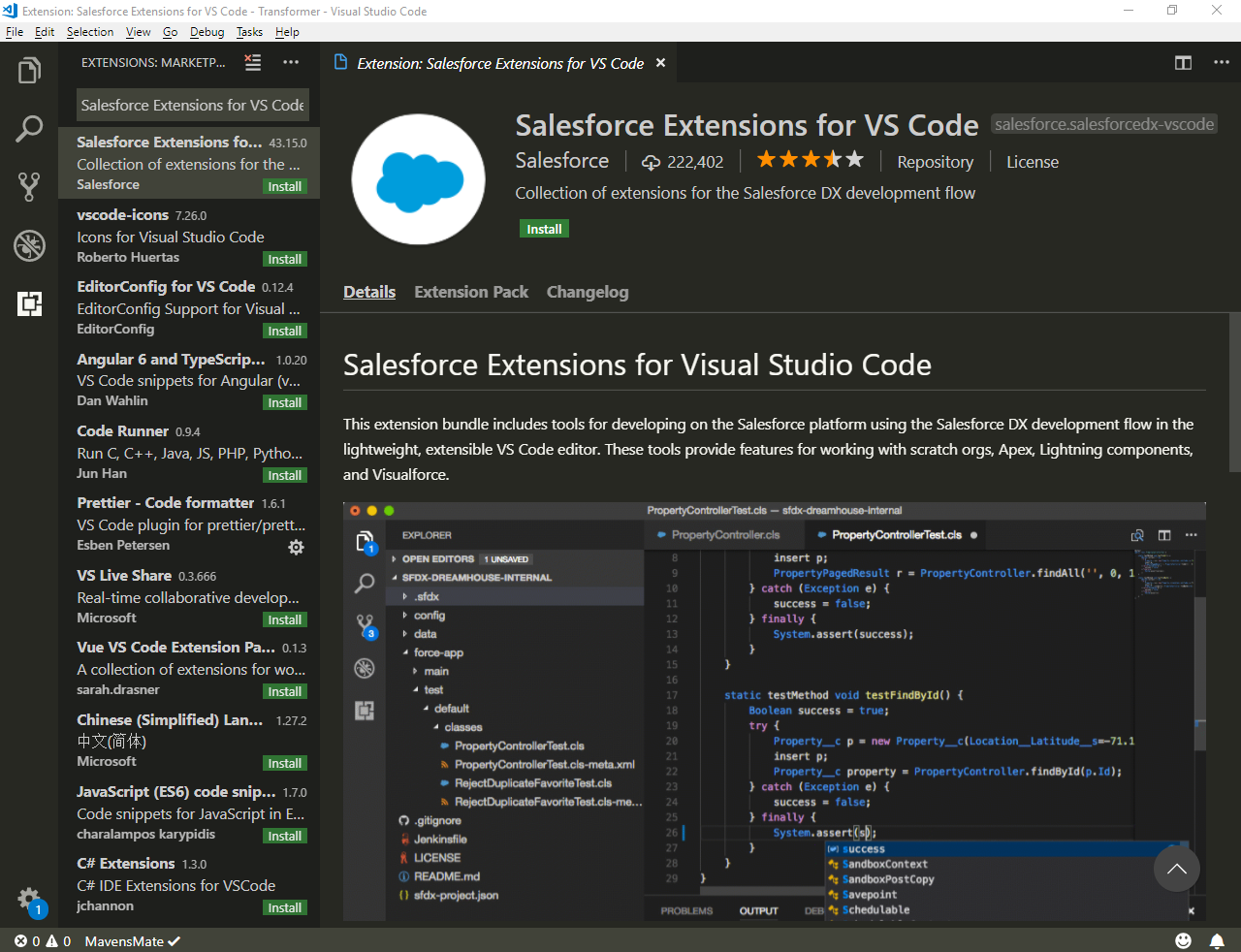Screen dimensions: 1241x952
Task: Open Extensions panel more actions menu
Action: pyautogui.click(x=291, y=62)
